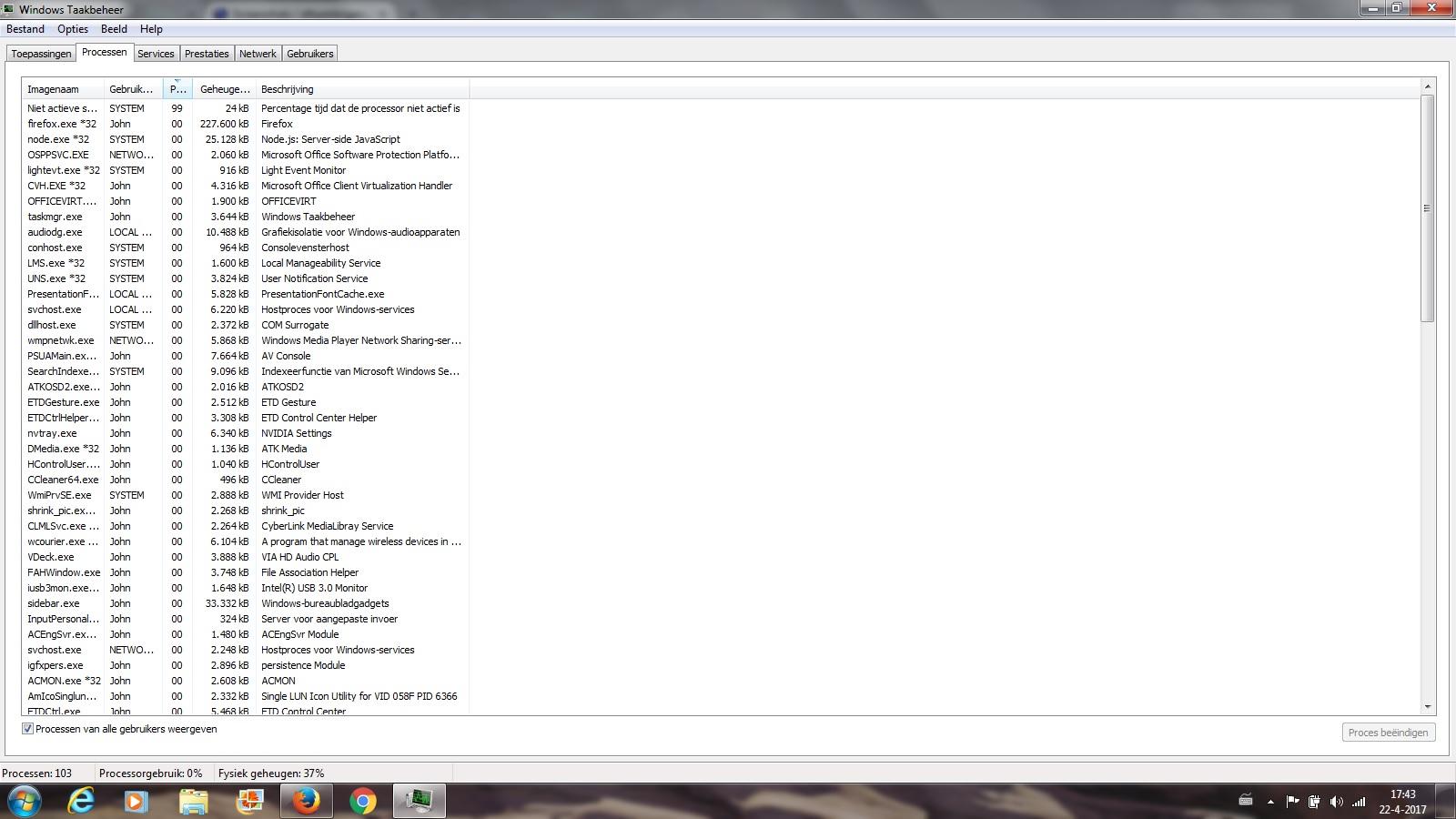Open the Bestand menu
This screenshot has height=819, width=1456.
(25, 29)
